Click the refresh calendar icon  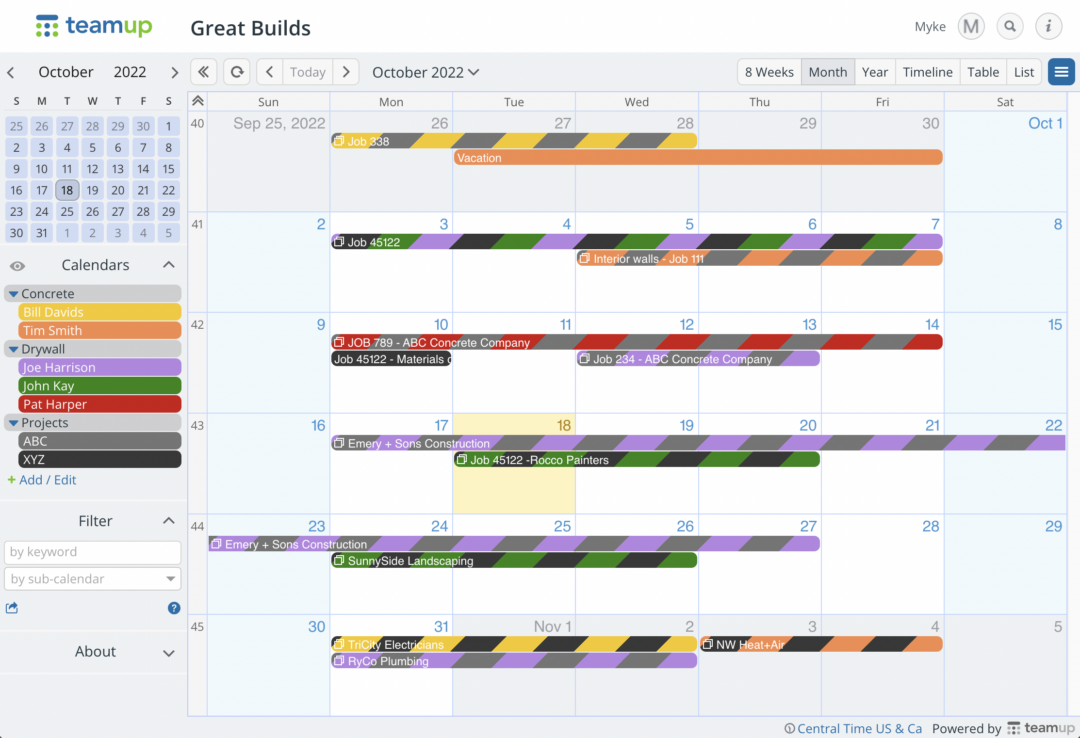click(236, 71)
